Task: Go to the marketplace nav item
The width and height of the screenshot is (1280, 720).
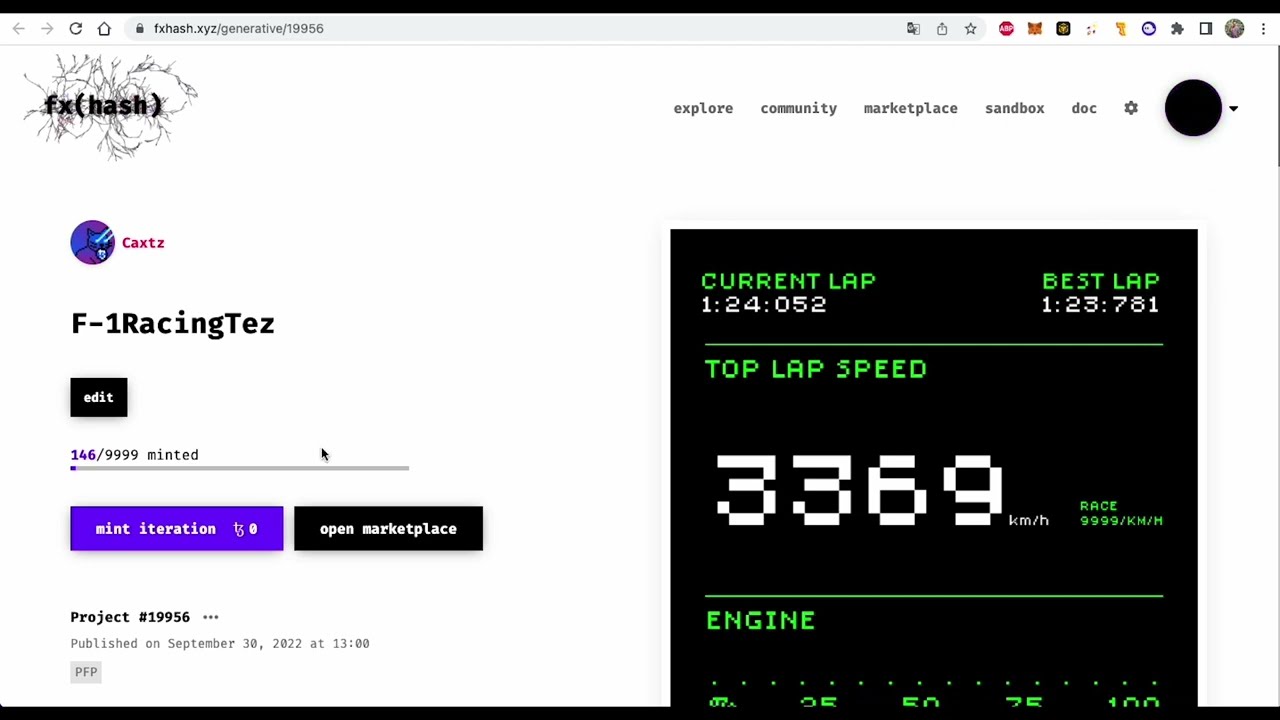Action: tap(910, 108)
